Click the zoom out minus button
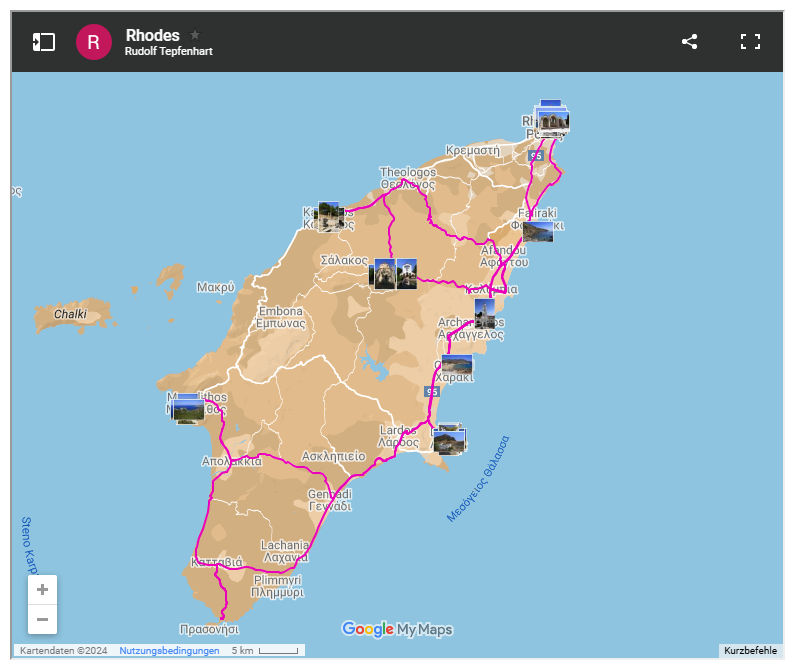This screenshot has height=671, width=795. coord(42,620)
